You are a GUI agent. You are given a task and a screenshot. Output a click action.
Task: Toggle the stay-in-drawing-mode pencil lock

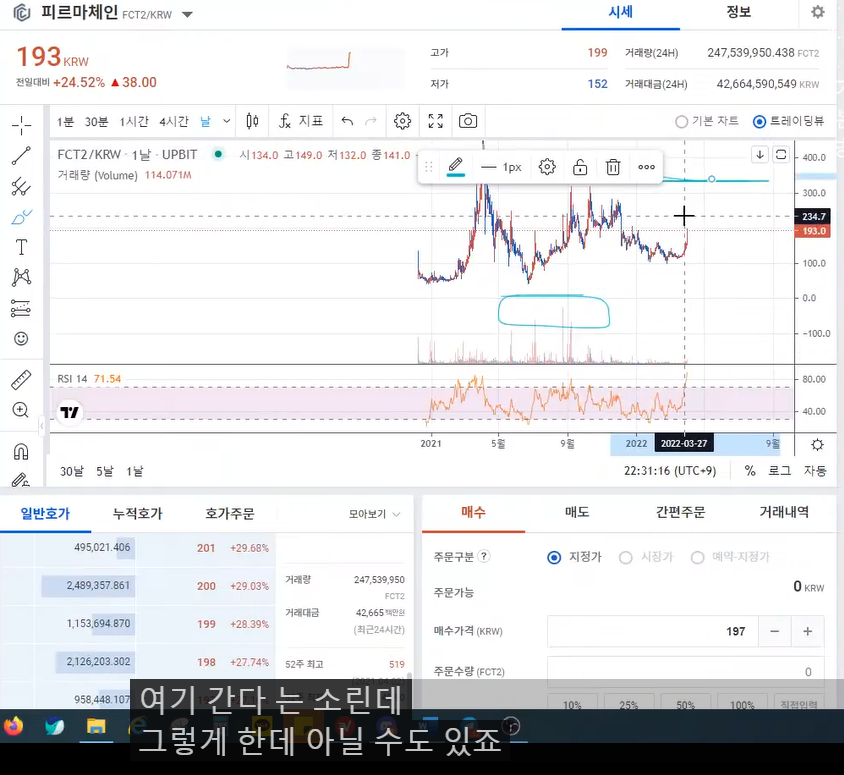coord(21,480)
